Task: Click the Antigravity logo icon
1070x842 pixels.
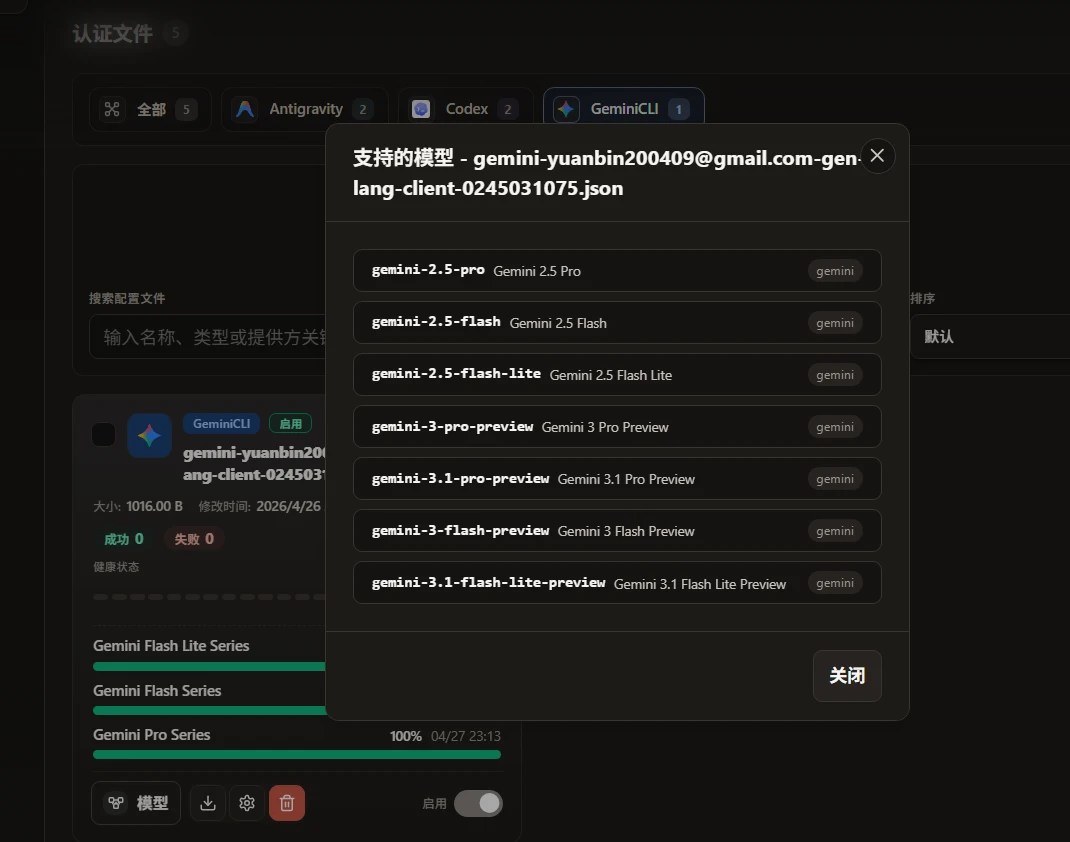Action: (245, 109)
